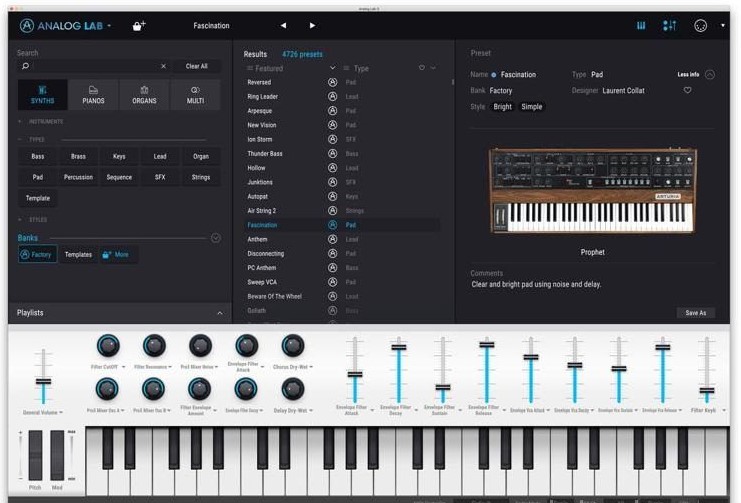
Task: Toggle the Template type filter
Action: point(38,198)
